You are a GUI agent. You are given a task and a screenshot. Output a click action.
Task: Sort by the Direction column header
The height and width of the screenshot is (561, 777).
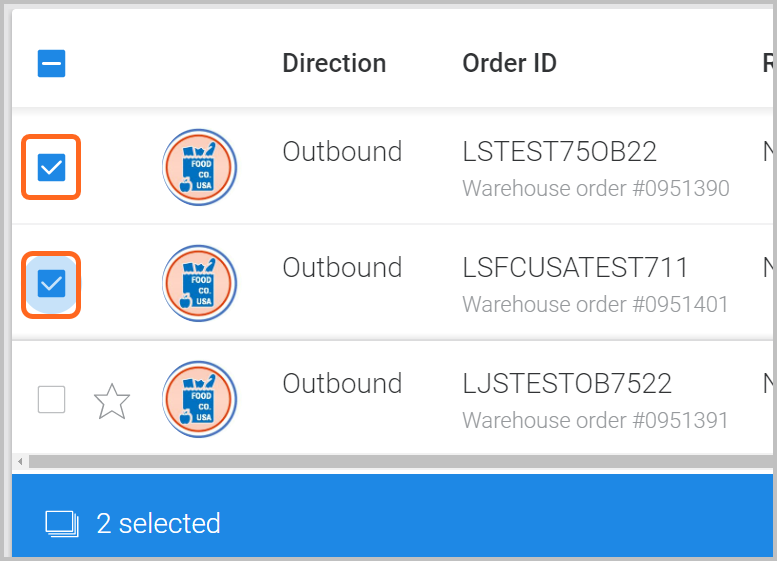(x=334, y=63)
